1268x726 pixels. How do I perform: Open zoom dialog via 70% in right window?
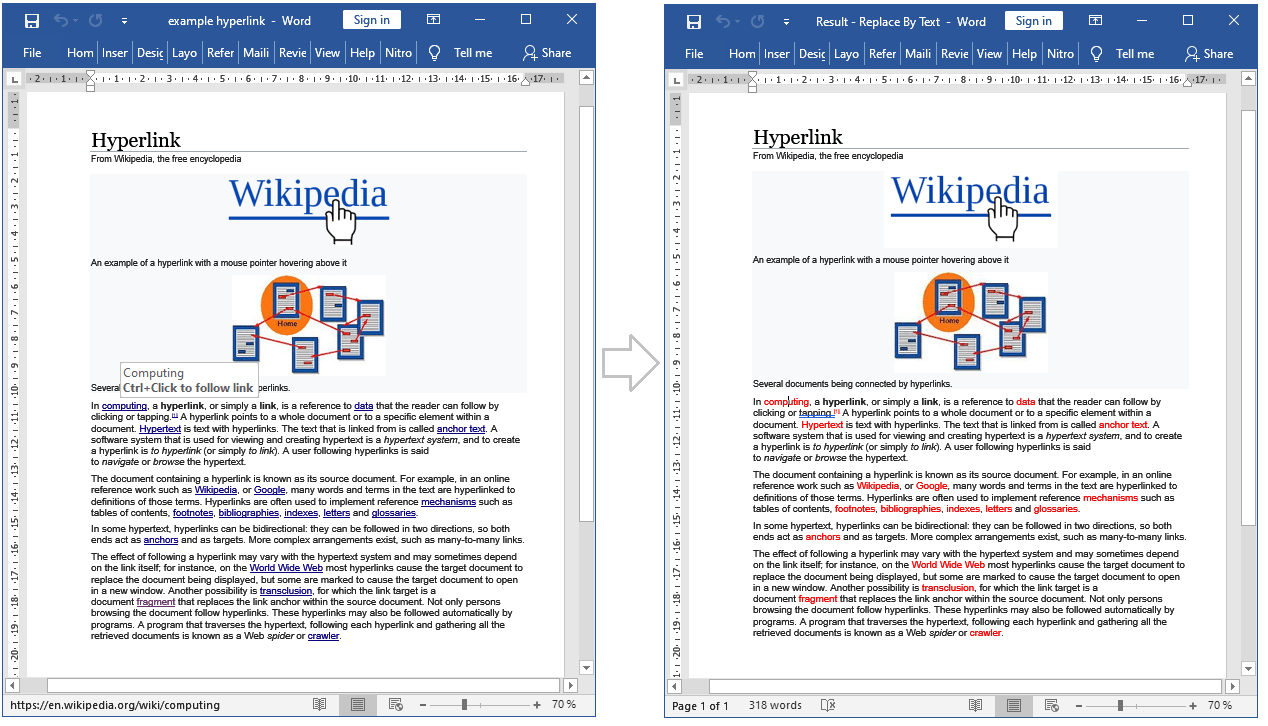(x=1220, y=705)
